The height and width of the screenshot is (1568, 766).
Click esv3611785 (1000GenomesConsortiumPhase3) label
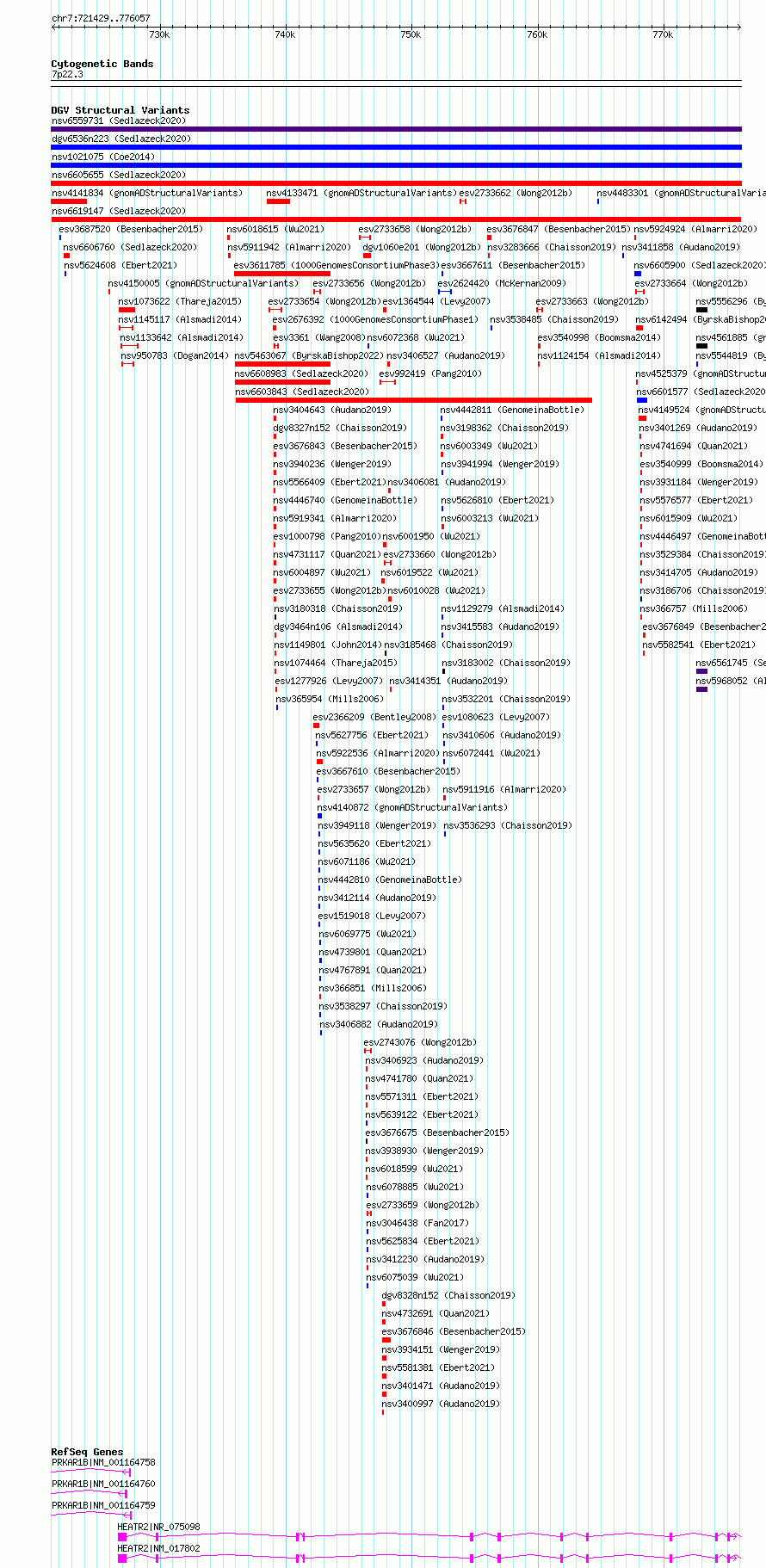tap(337, 265)
